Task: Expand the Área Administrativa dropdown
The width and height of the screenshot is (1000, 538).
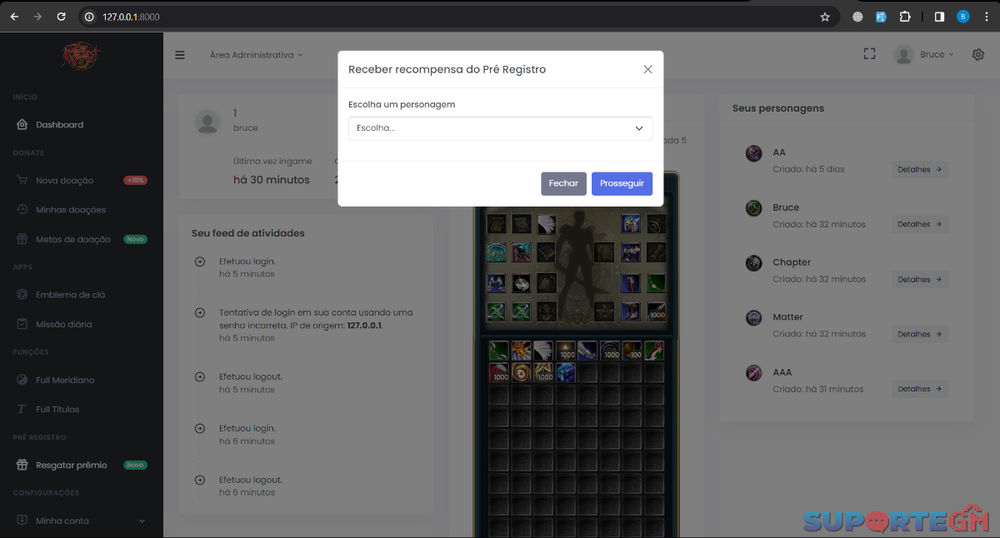Action: [x=256, y=55]
